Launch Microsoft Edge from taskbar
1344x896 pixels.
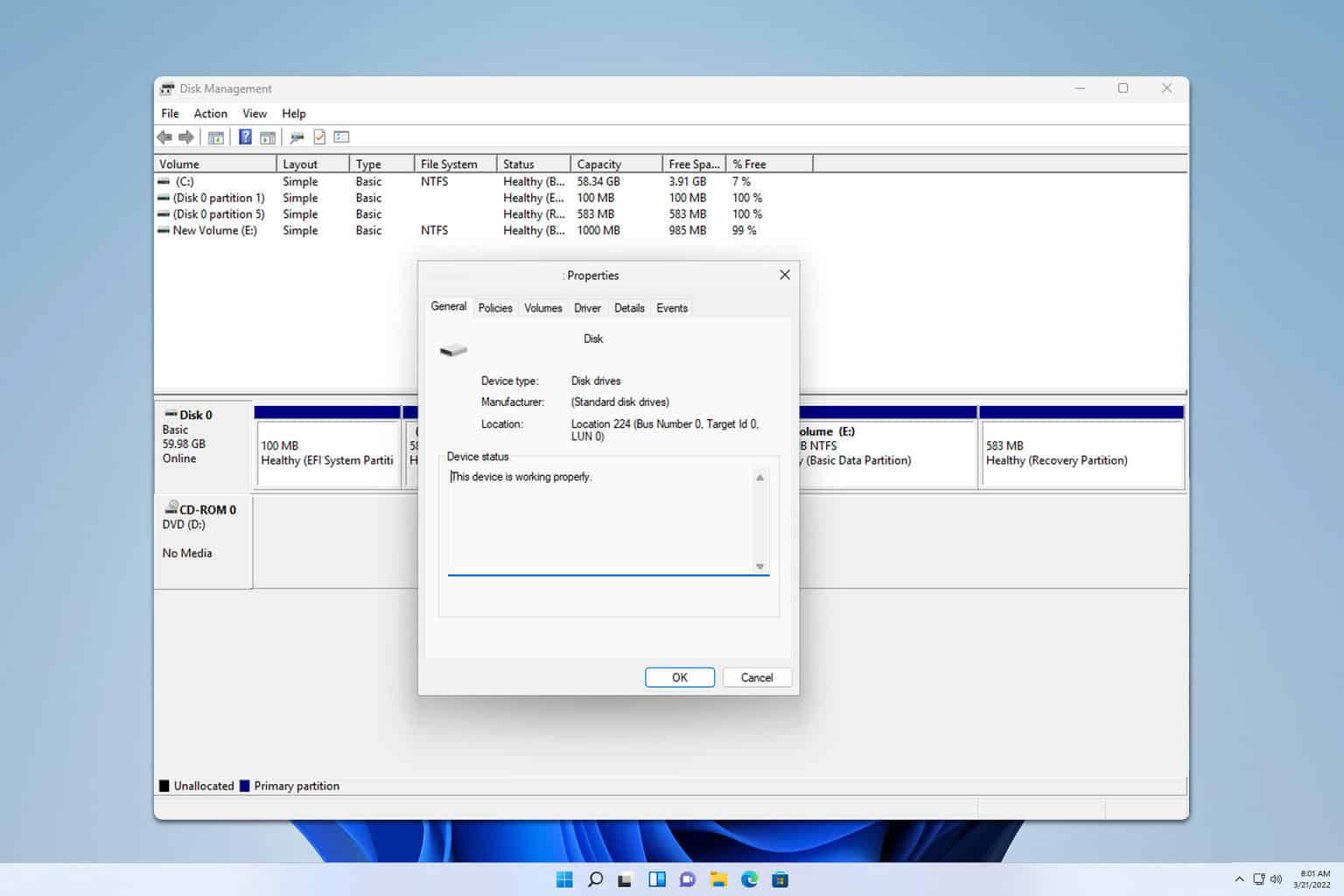point(749,879)
